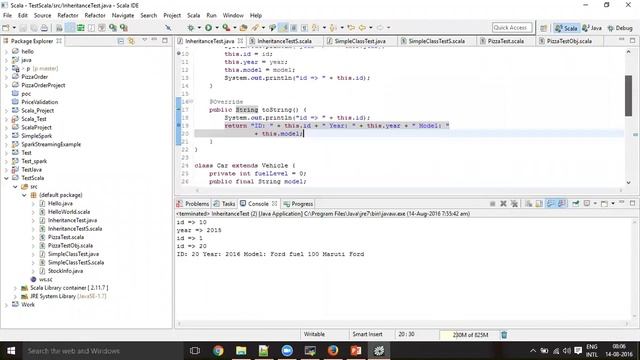The height and width of the screenshot is (360, 640).
Task: Click the Open Perspective icon
Action: [x=543, y=28]
